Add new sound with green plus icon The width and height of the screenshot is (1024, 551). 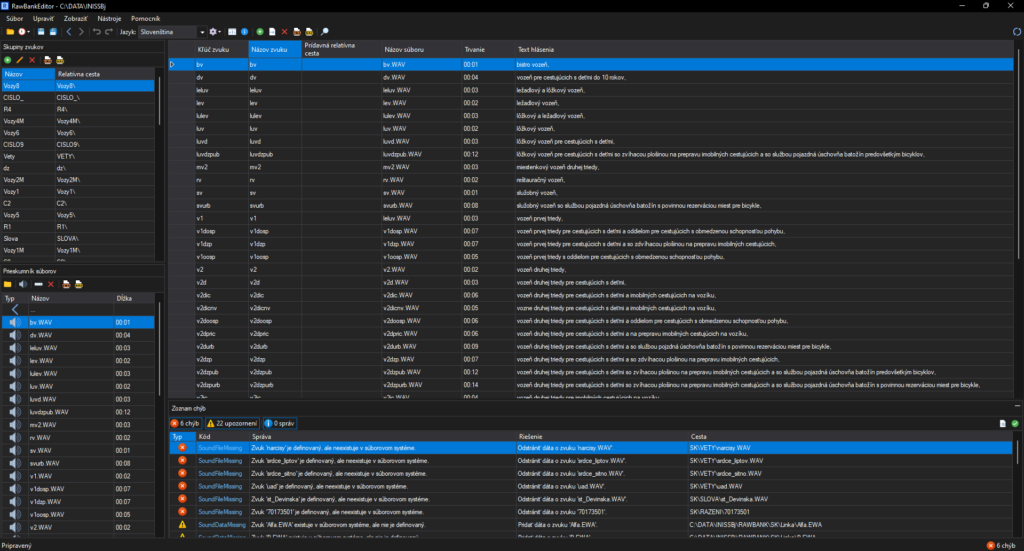coord(260,31)
